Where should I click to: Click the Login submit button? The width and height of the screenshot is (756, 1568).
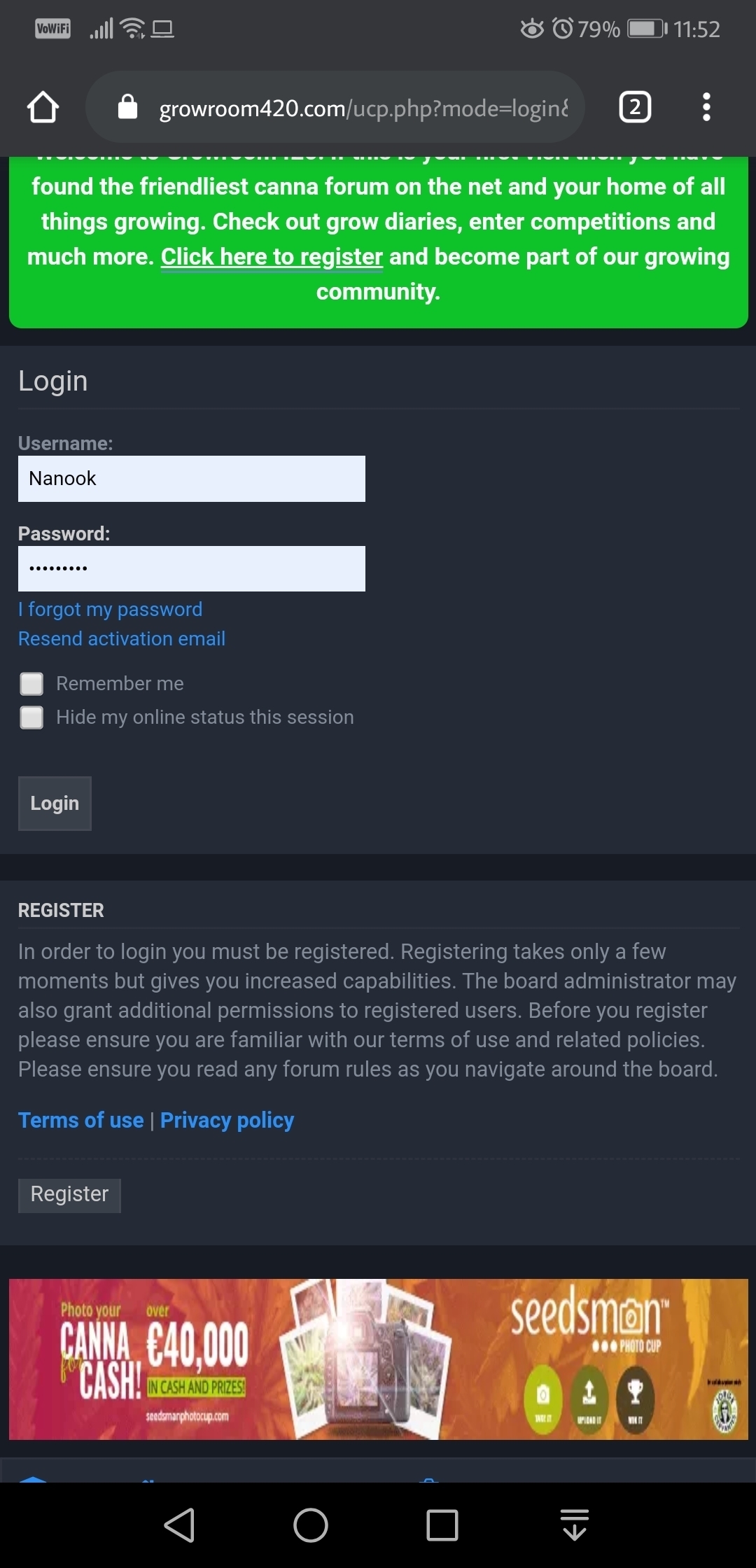pos(55,804)
